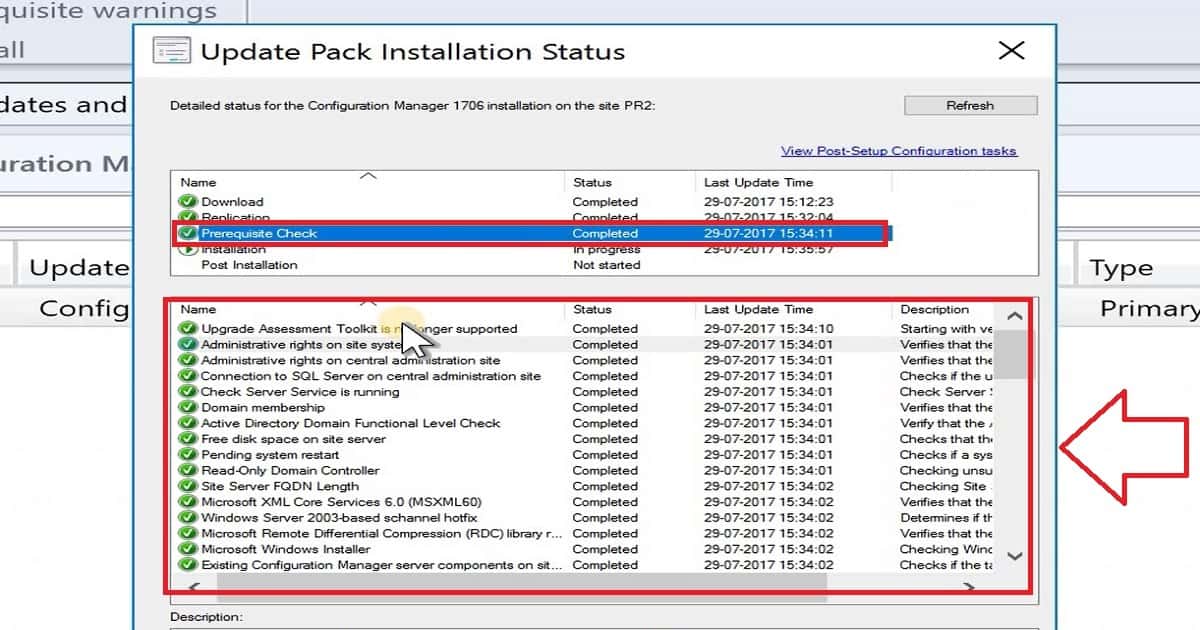This screenshot has height=630, width=1200.
Task: Select 'Check Server Service is running' text
Action: [x=300, y=392]
